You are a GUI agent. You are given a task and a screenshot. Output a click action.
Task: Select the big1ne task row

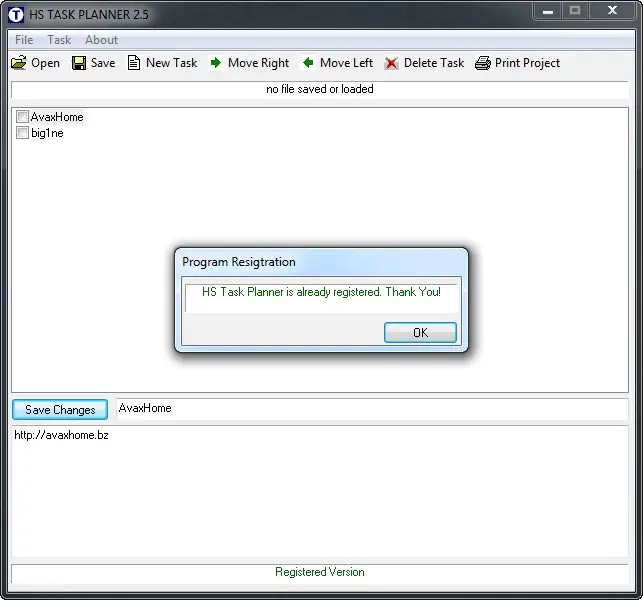pyautogui.click(x=47, y=133)
